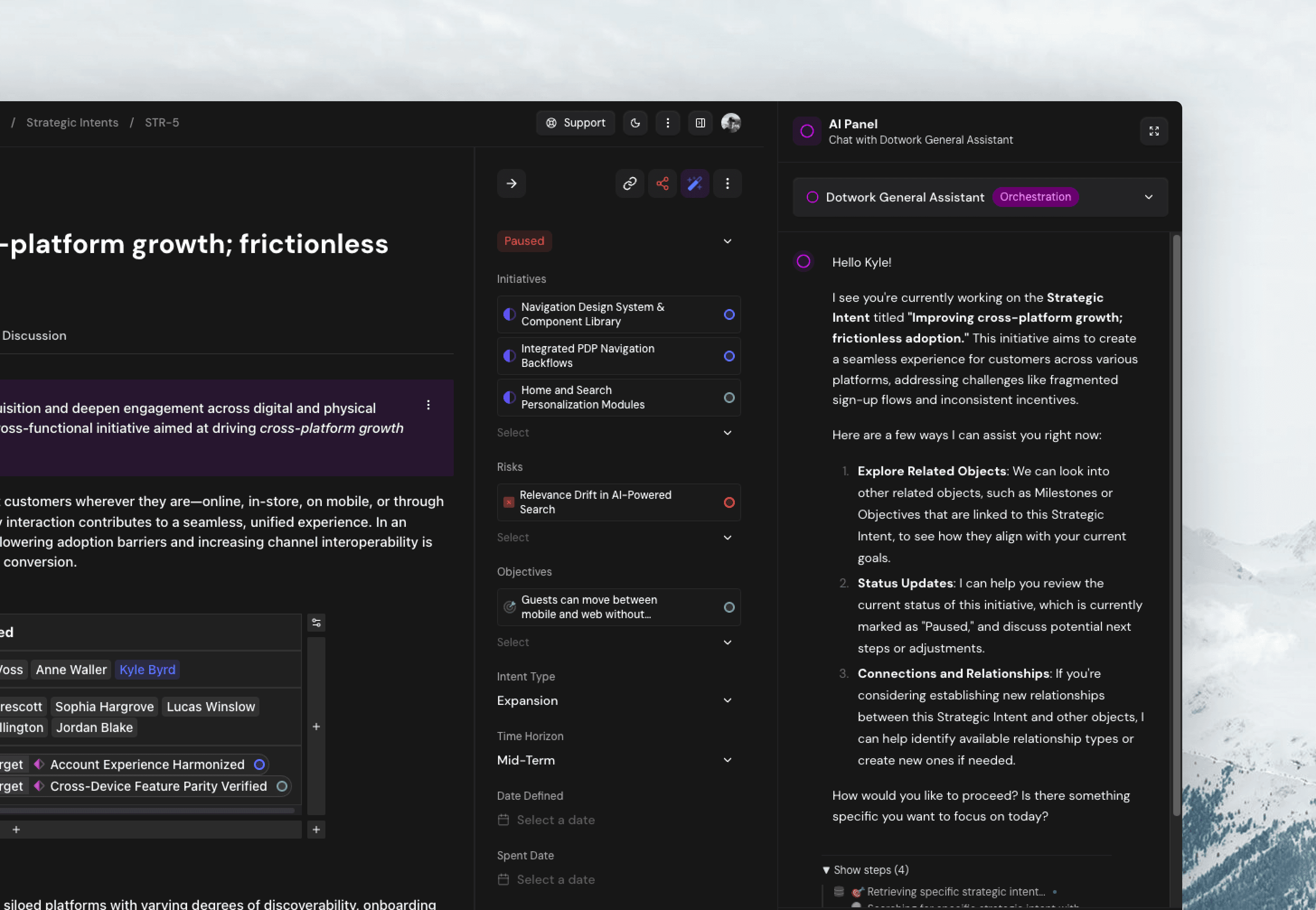Click the right arrow collapse panel button
The image size is (1316, 910).
click(x=511, y=183)
